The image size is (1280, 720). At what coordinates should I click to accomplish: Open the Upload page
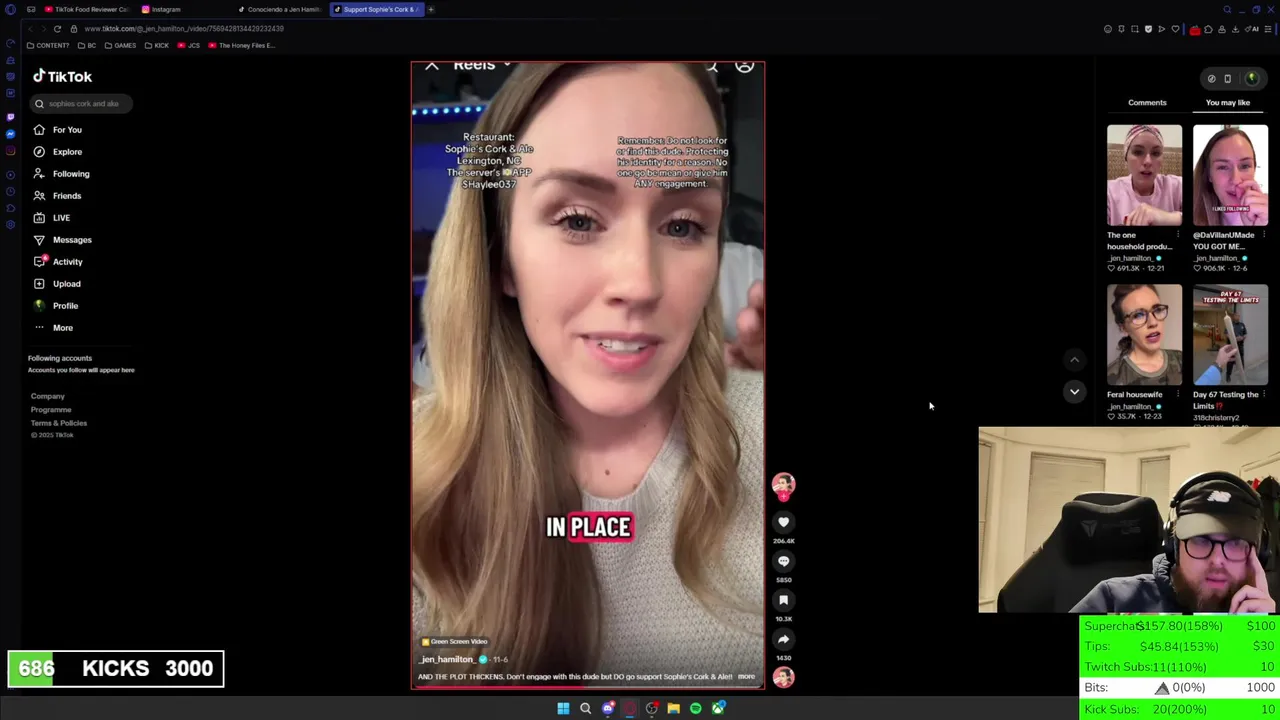click(57, 284)
